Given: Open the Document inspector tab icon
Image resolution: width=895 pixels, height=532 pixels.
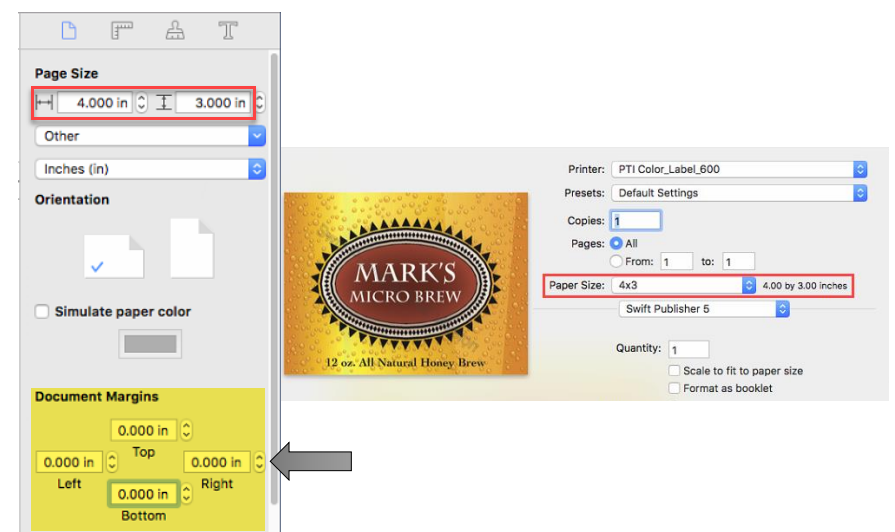Looking at the screenshot, I should click(69, 31).
